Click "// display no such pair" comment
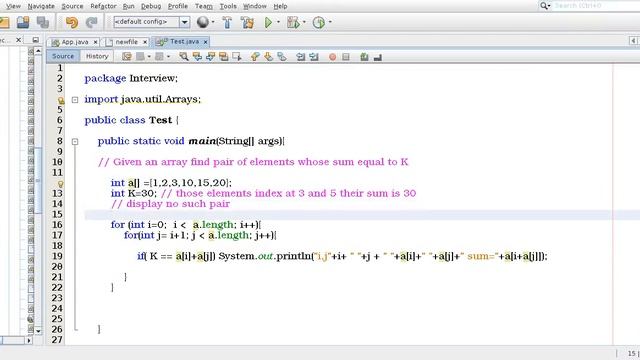This screenshot has height=360, width=640. tap(170, 204)
